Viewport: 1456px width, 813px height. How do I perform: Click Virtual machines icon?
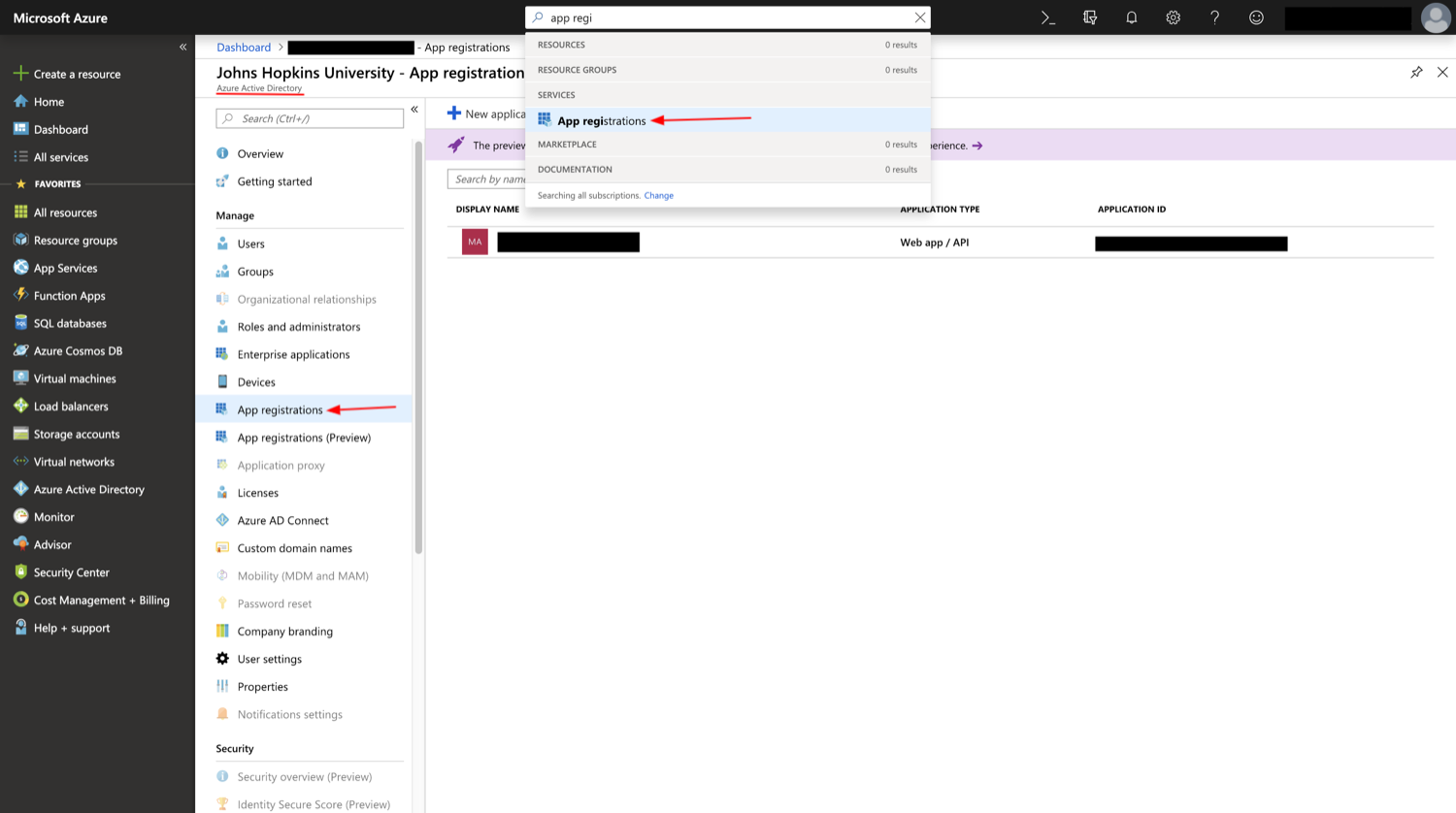[20, 378]
